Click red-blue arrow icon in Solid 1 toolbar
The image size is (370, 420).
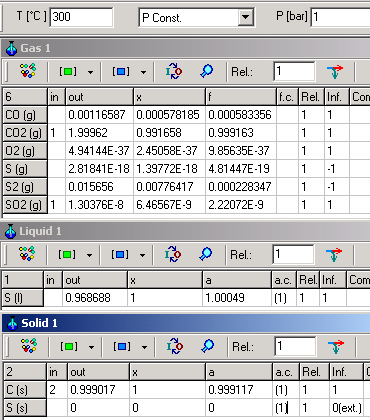click(x=336, y=347)
